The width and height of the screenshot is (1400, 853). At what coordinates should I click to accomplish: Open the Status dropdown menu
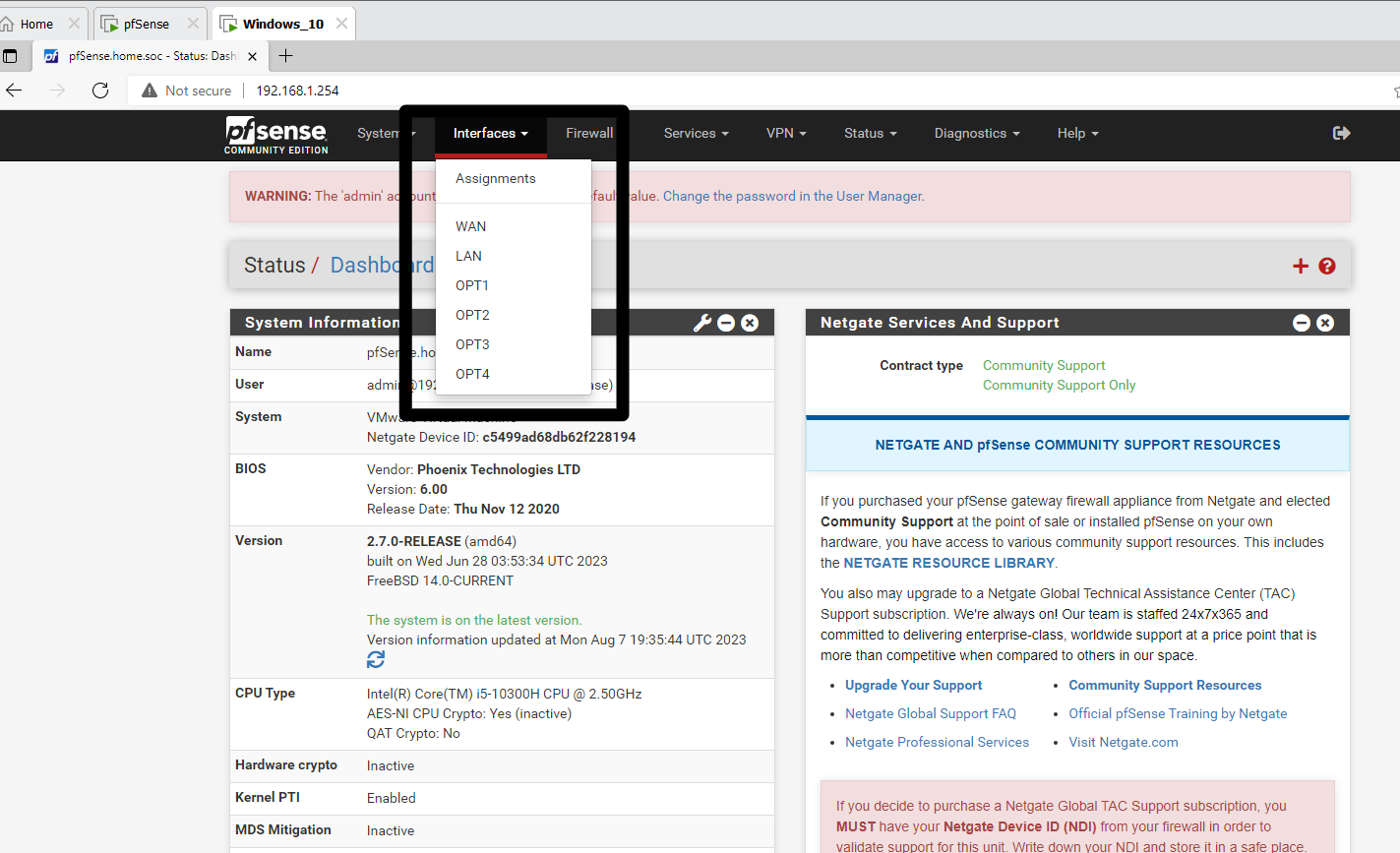click(x=871, y=133)
